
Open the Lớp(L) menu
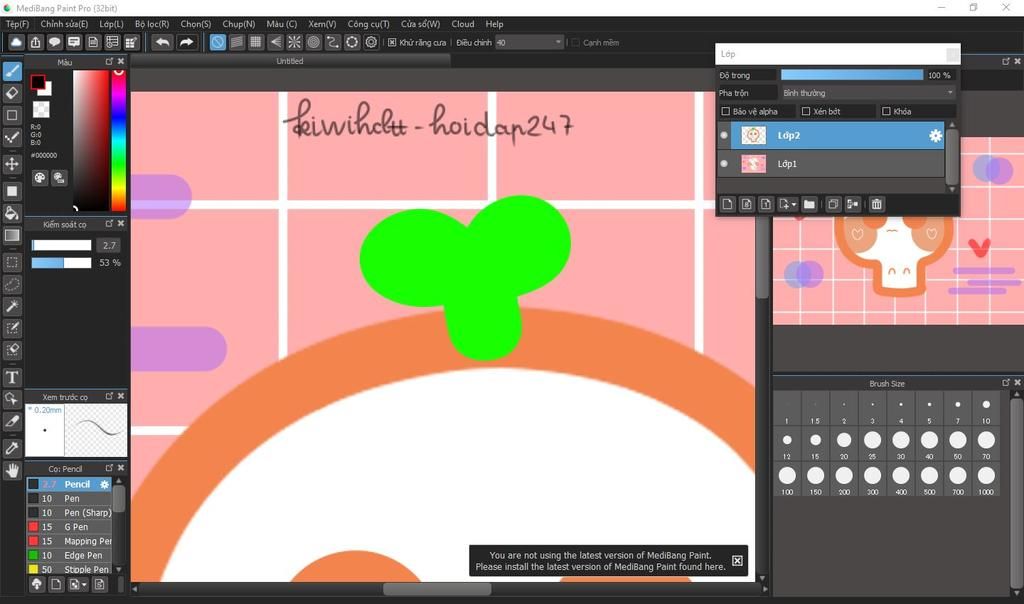[111, 24]
